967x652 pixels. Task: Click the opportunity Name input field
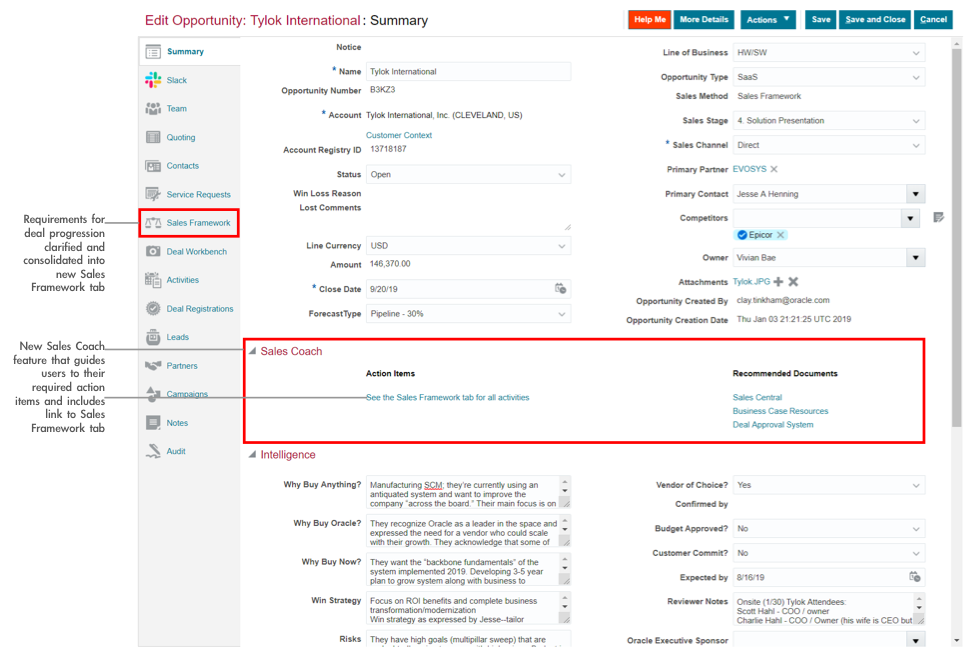point(469,72)
